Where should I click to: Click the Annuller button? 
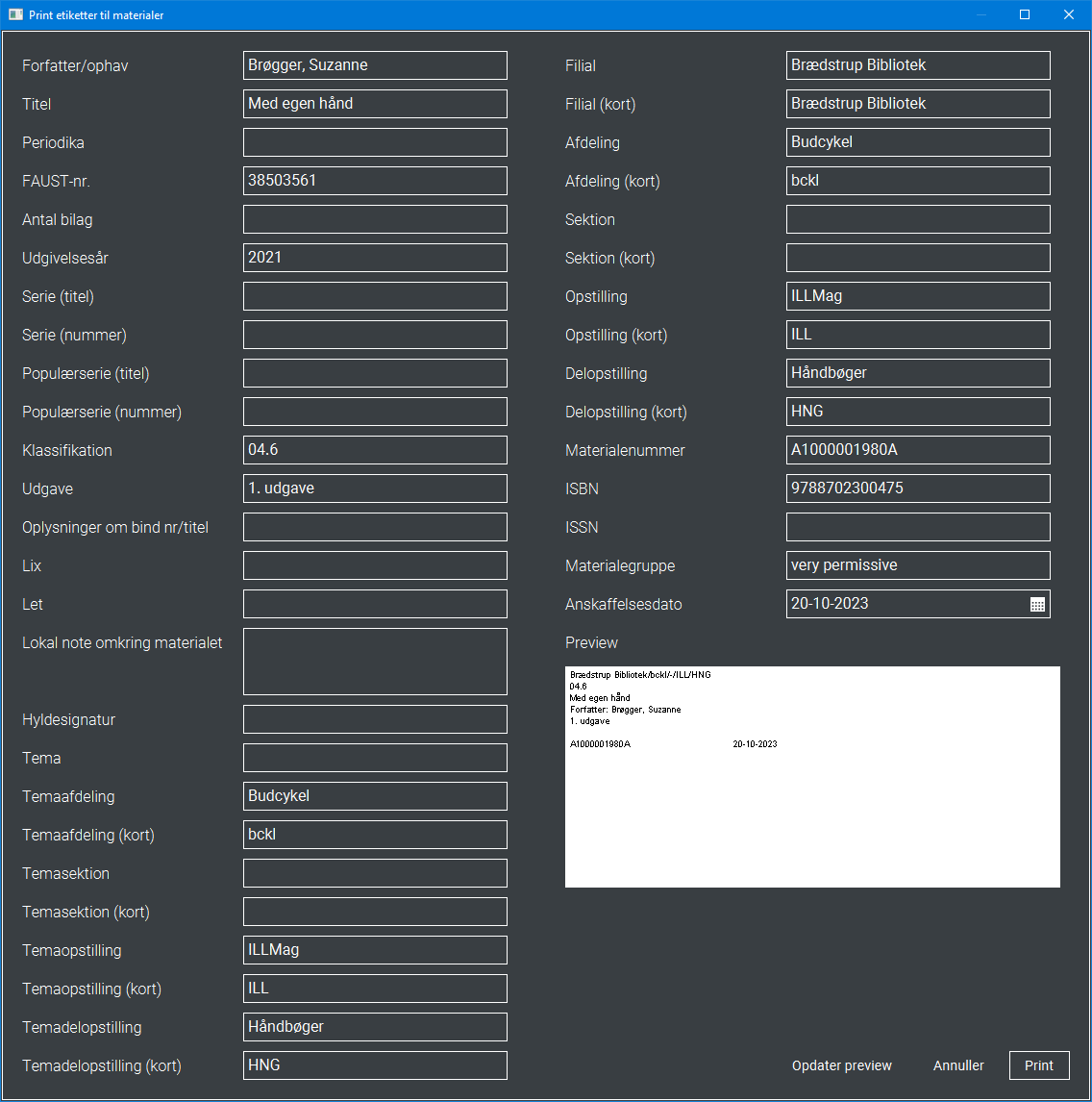(x=958, y=1064)
